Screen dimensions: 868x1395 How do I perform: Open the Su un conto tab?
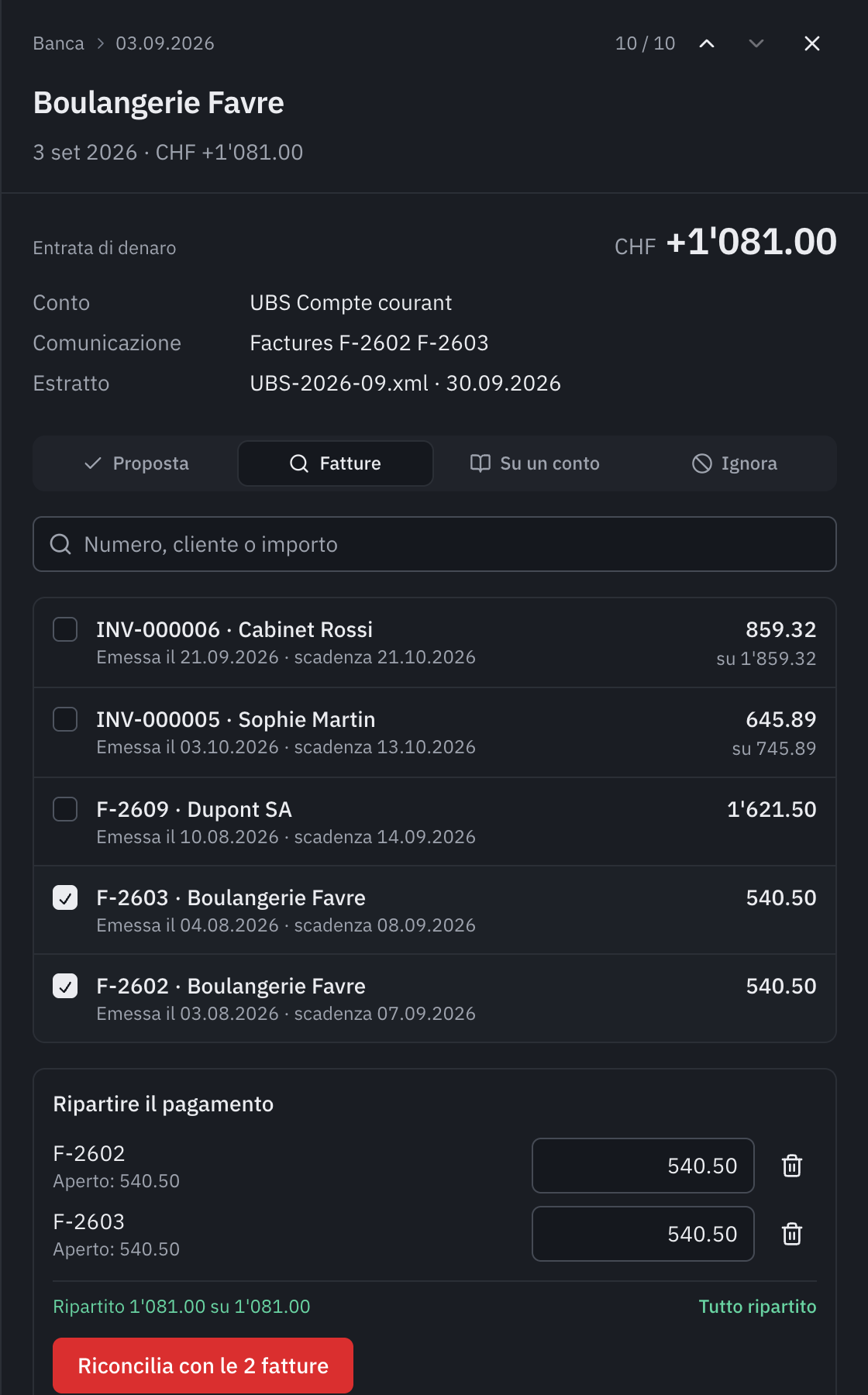535,463
